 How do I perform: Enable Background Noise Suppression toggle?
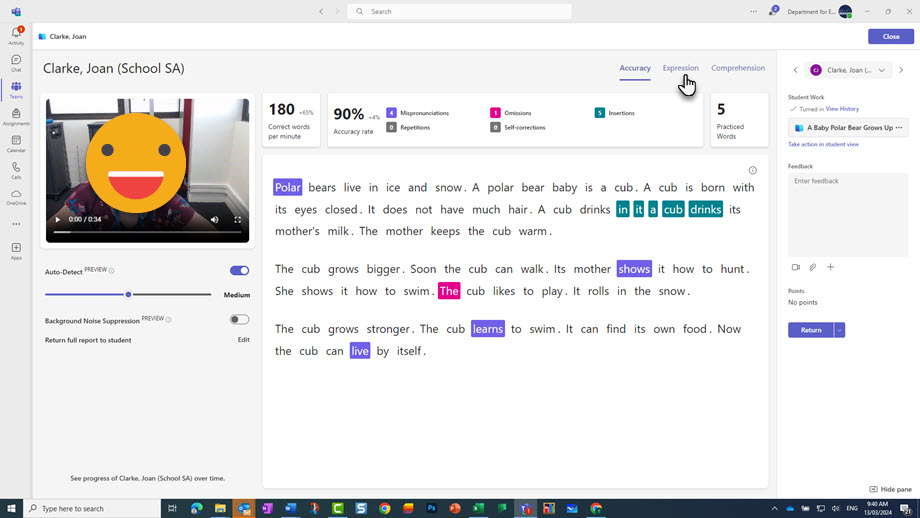(x=239, y=320)
